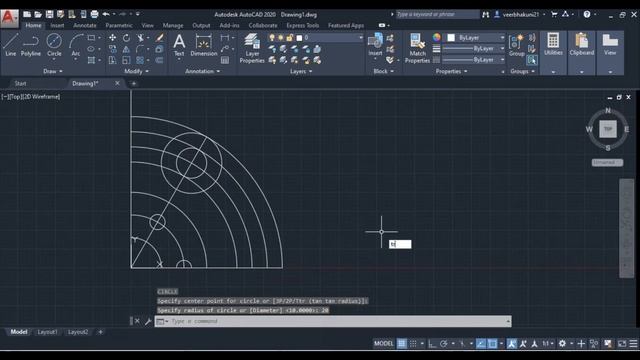Toggle grid display in status bar
This screenshot has height=360, width=640.
pos(402,344)
